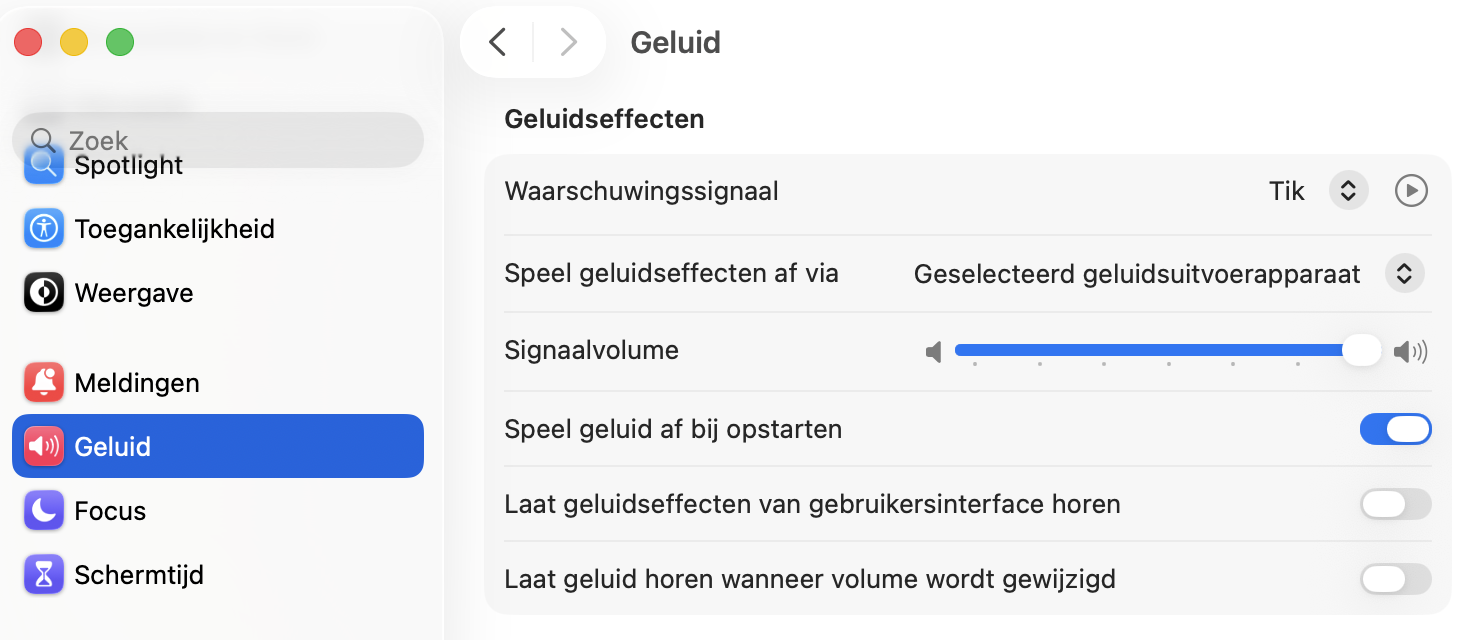Select the Geluid speaker icon in sidebar

[x=42, y=446]
